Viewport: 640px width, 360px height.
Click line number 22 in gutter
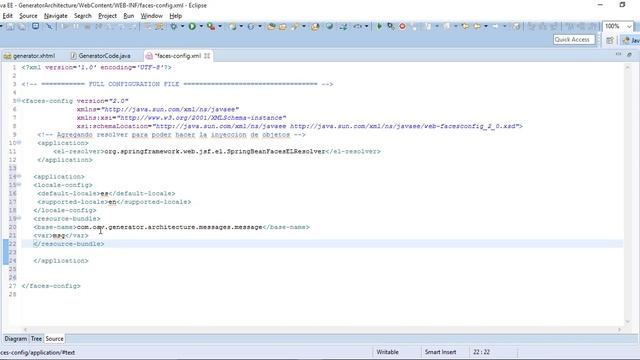[13, 244]
